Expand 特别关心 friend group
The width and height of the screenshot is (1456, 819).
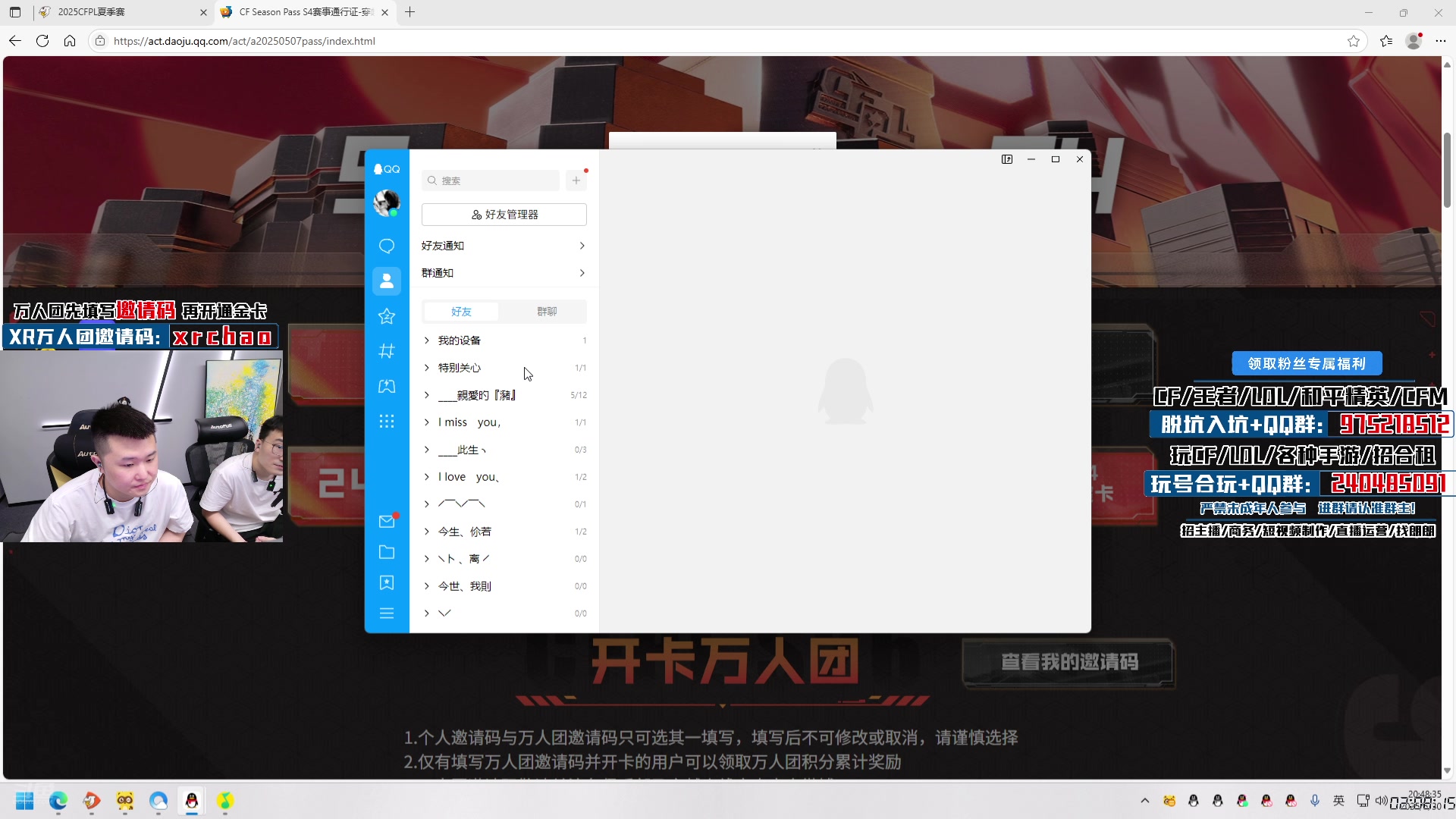(x=504, y=368)
